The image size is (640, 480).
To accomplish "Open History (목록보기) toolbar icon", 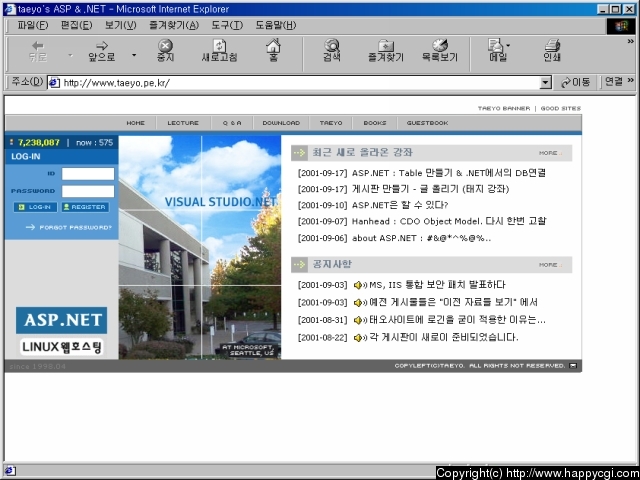I will (x=440, y=45).
